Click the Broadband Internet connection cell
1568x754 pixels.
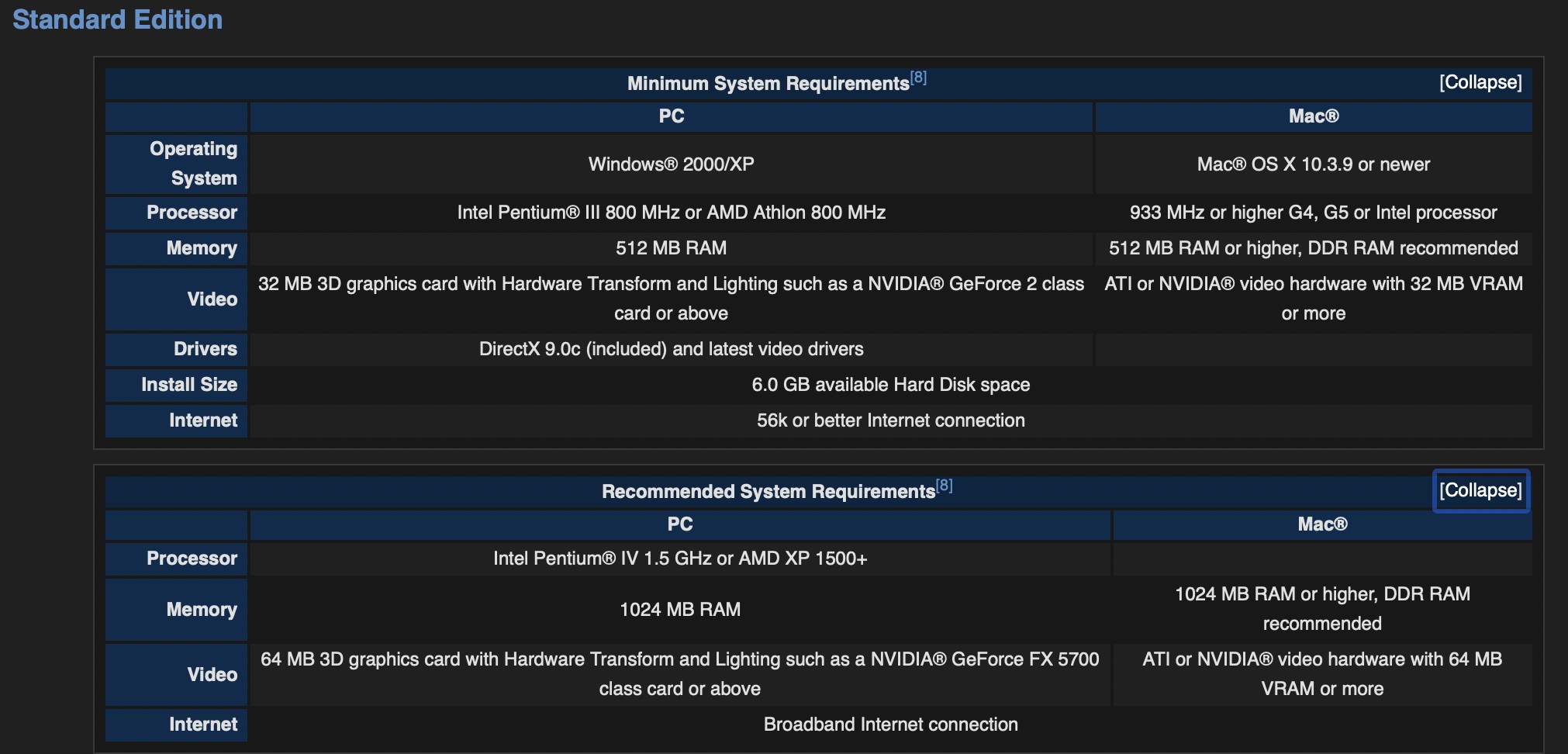pos(890,725)
